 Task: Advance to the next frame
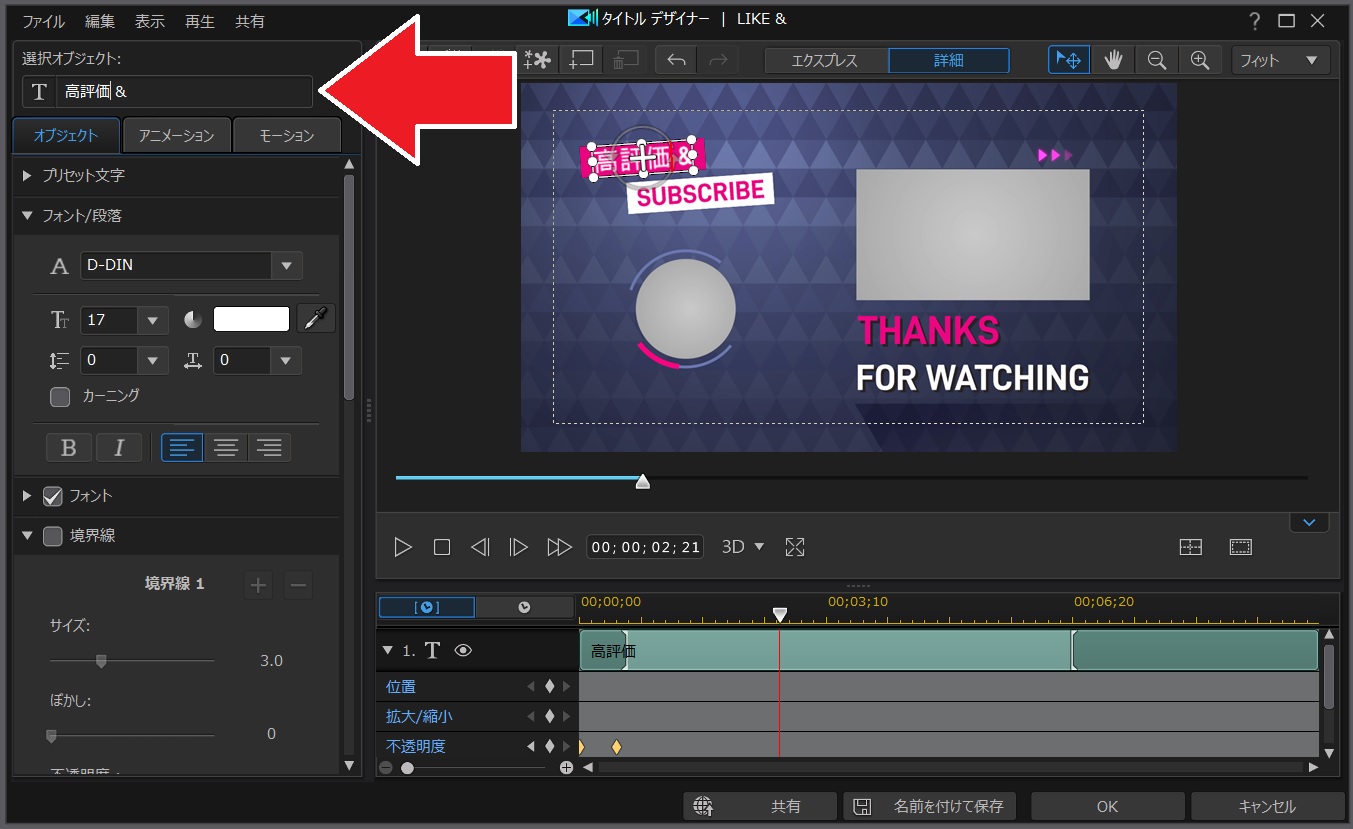point(518,547)
